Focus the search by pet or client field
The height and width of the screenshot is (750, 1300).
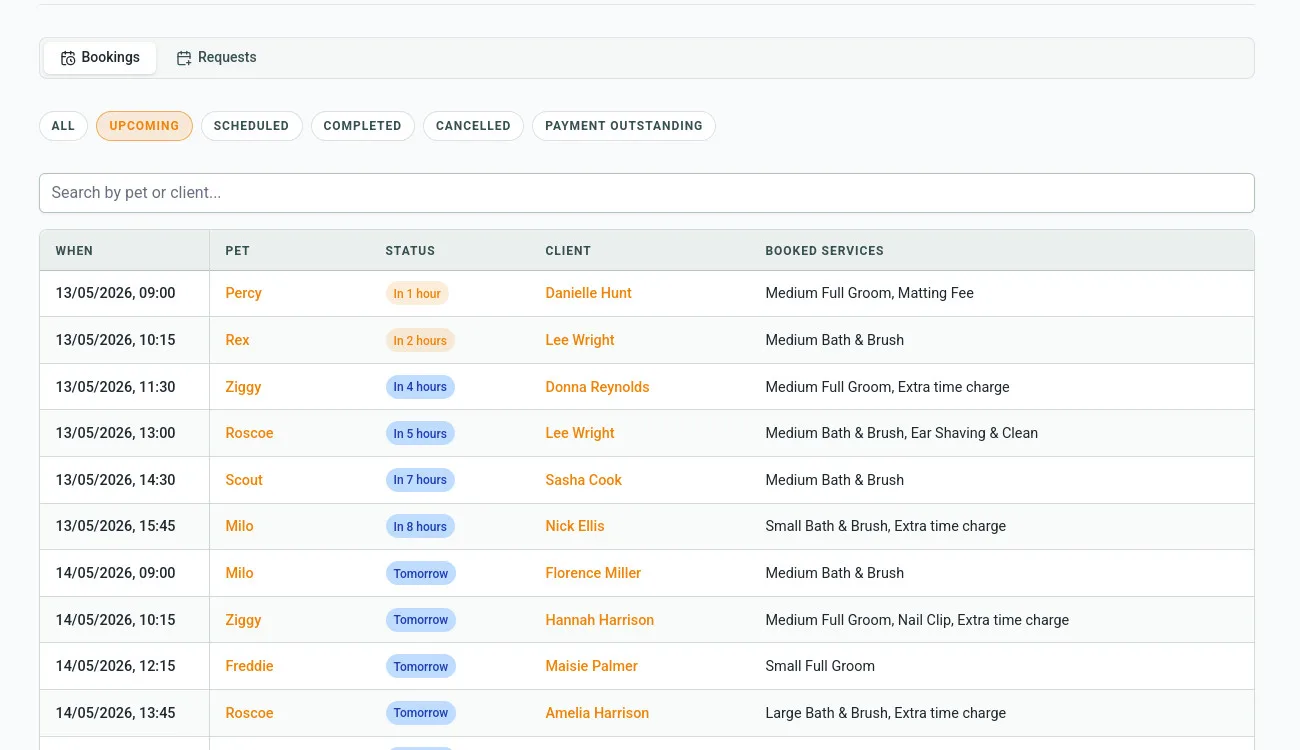coord(647,193)
